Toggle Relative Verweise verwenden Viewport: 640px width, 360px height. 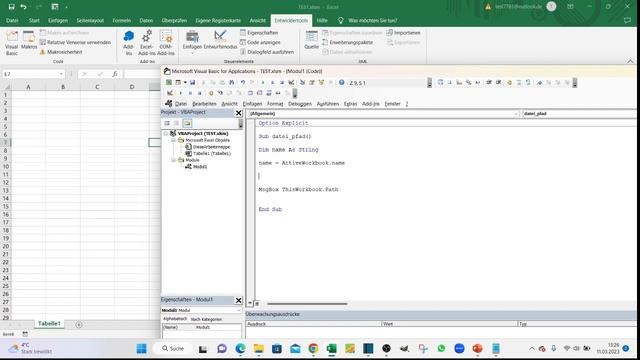click(76, 42)
